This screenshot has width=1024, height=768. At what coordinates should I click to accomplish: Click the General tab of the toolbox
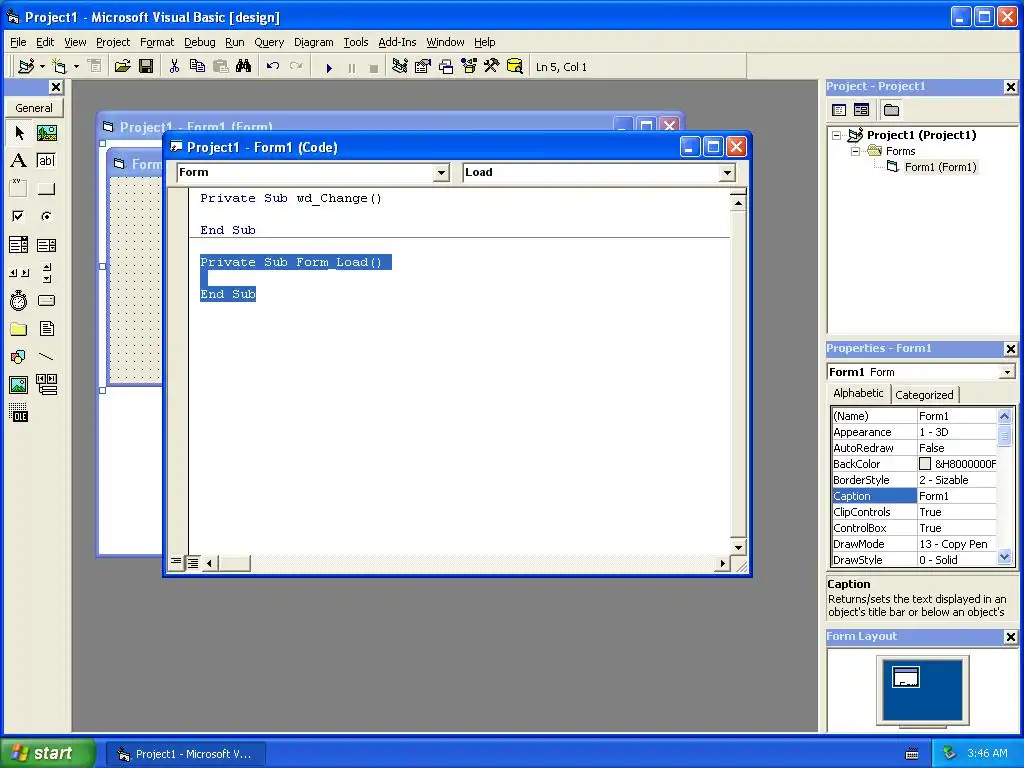(34, 108)
